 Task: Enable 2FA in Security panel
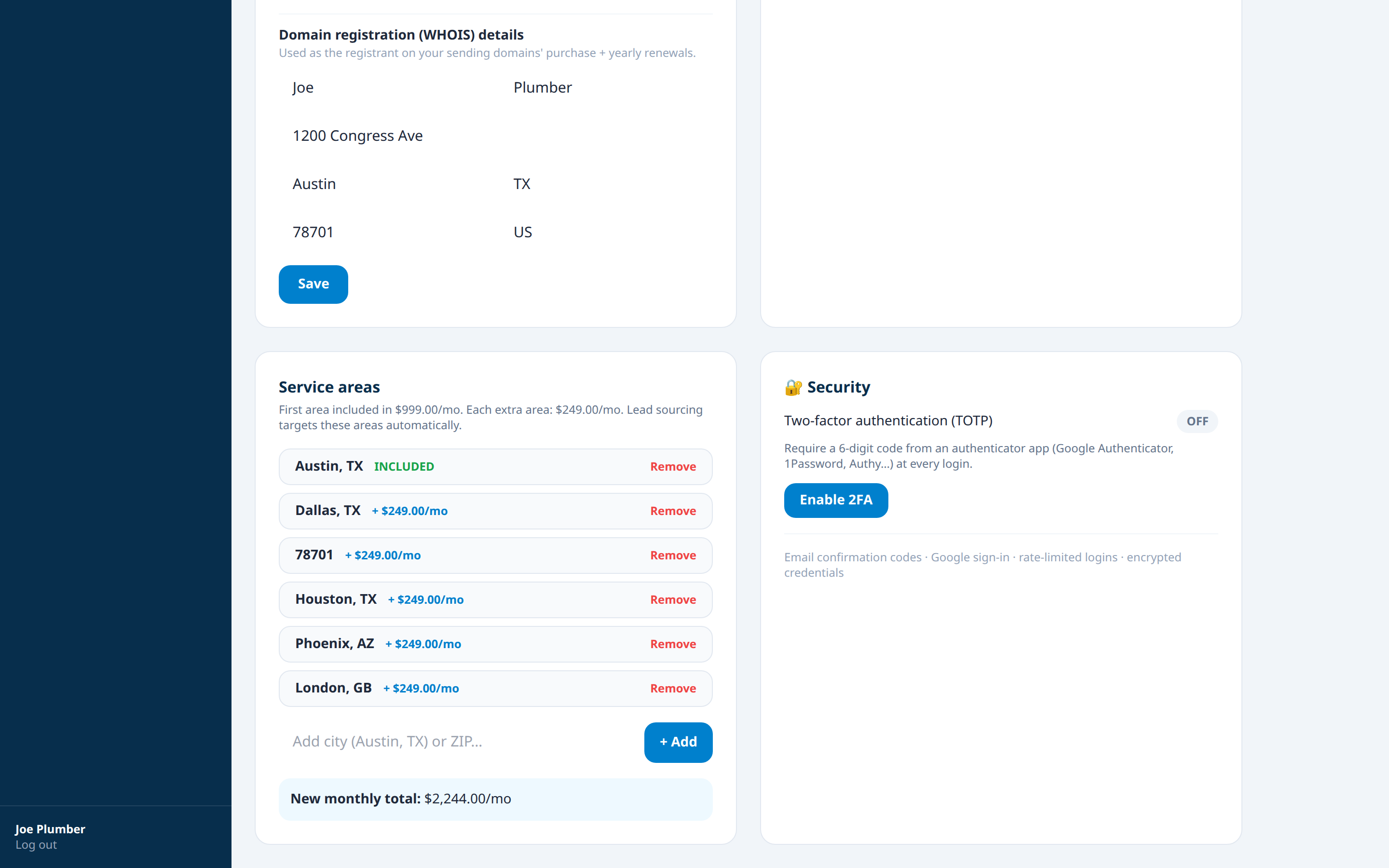tap(836, 500)
